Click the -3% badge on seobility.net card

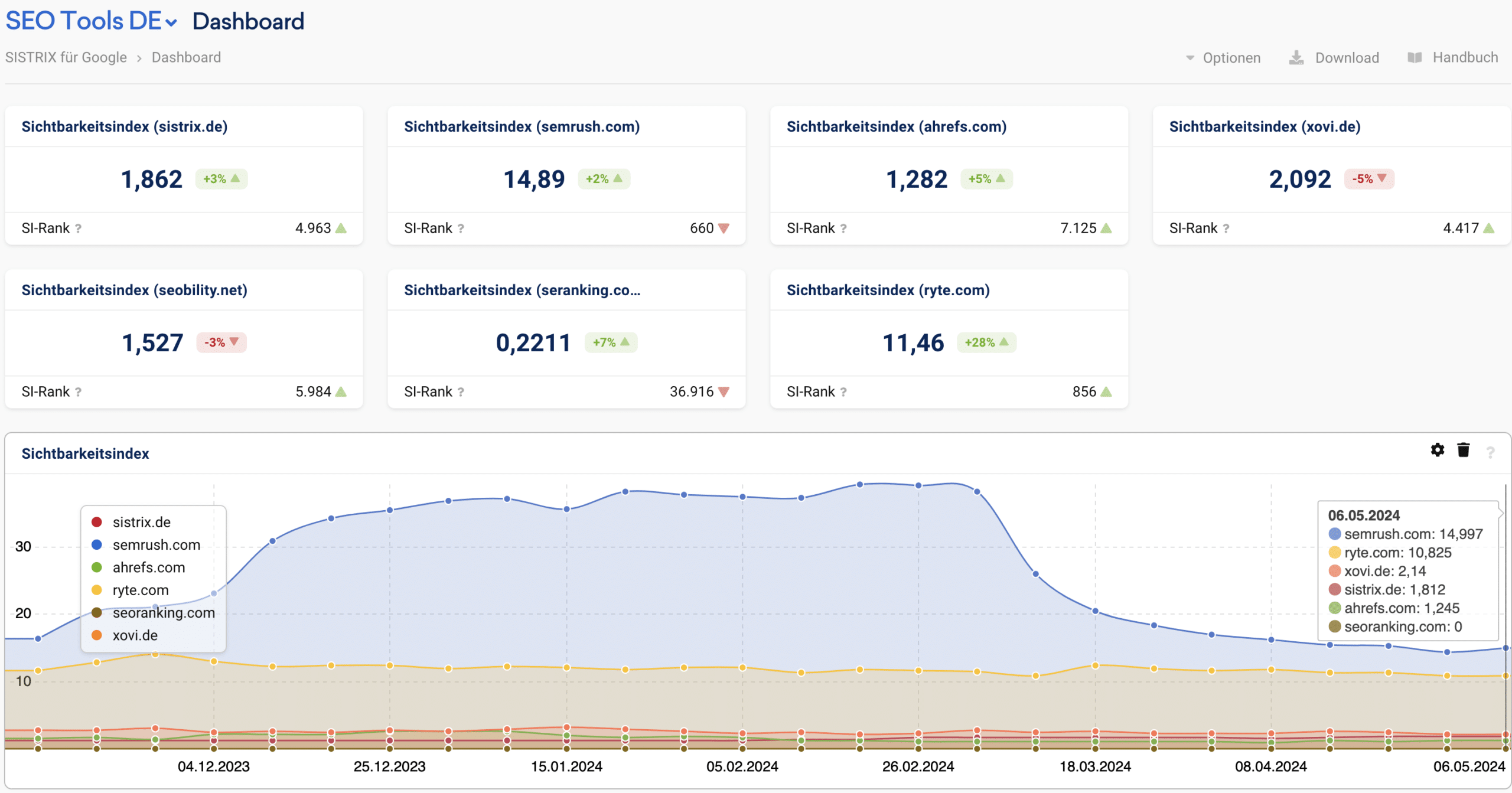(x=221, y=342)
